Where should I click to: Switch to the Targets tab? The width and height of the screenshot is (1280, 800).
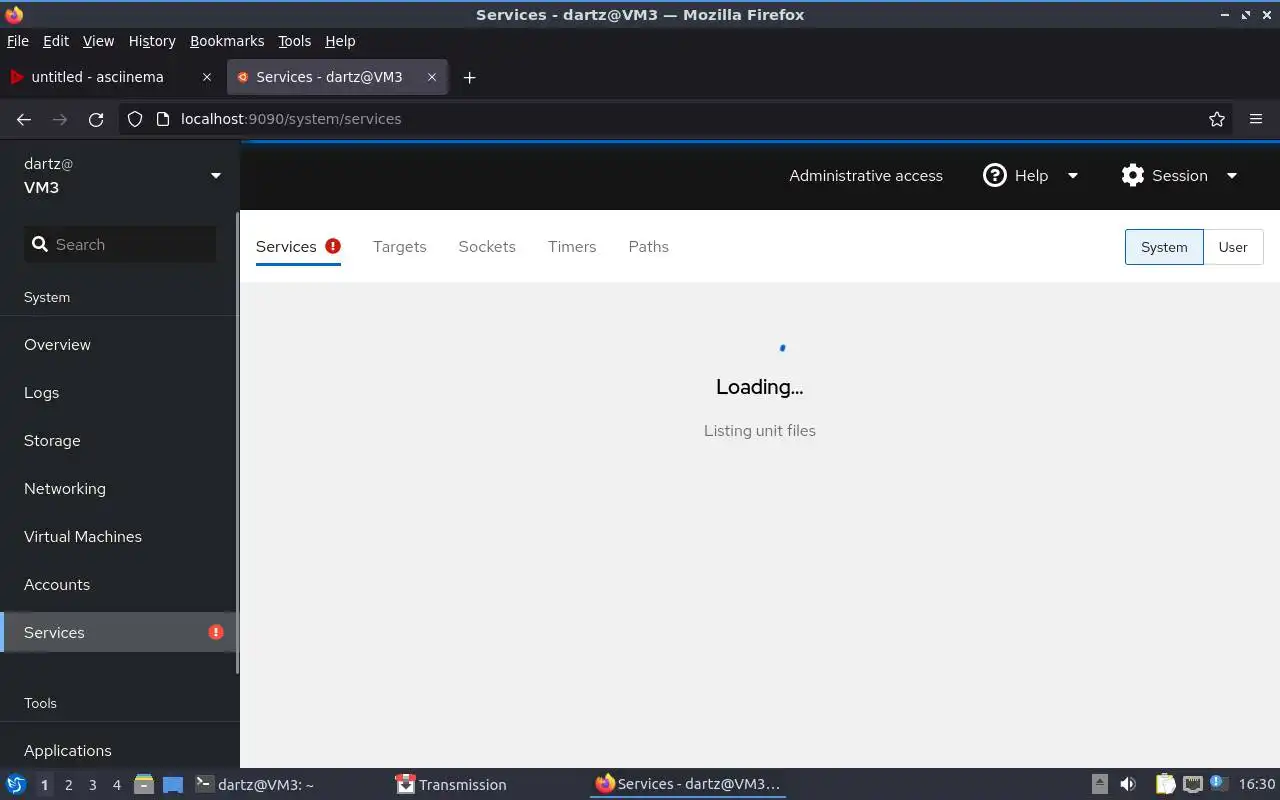pos(400,247)
